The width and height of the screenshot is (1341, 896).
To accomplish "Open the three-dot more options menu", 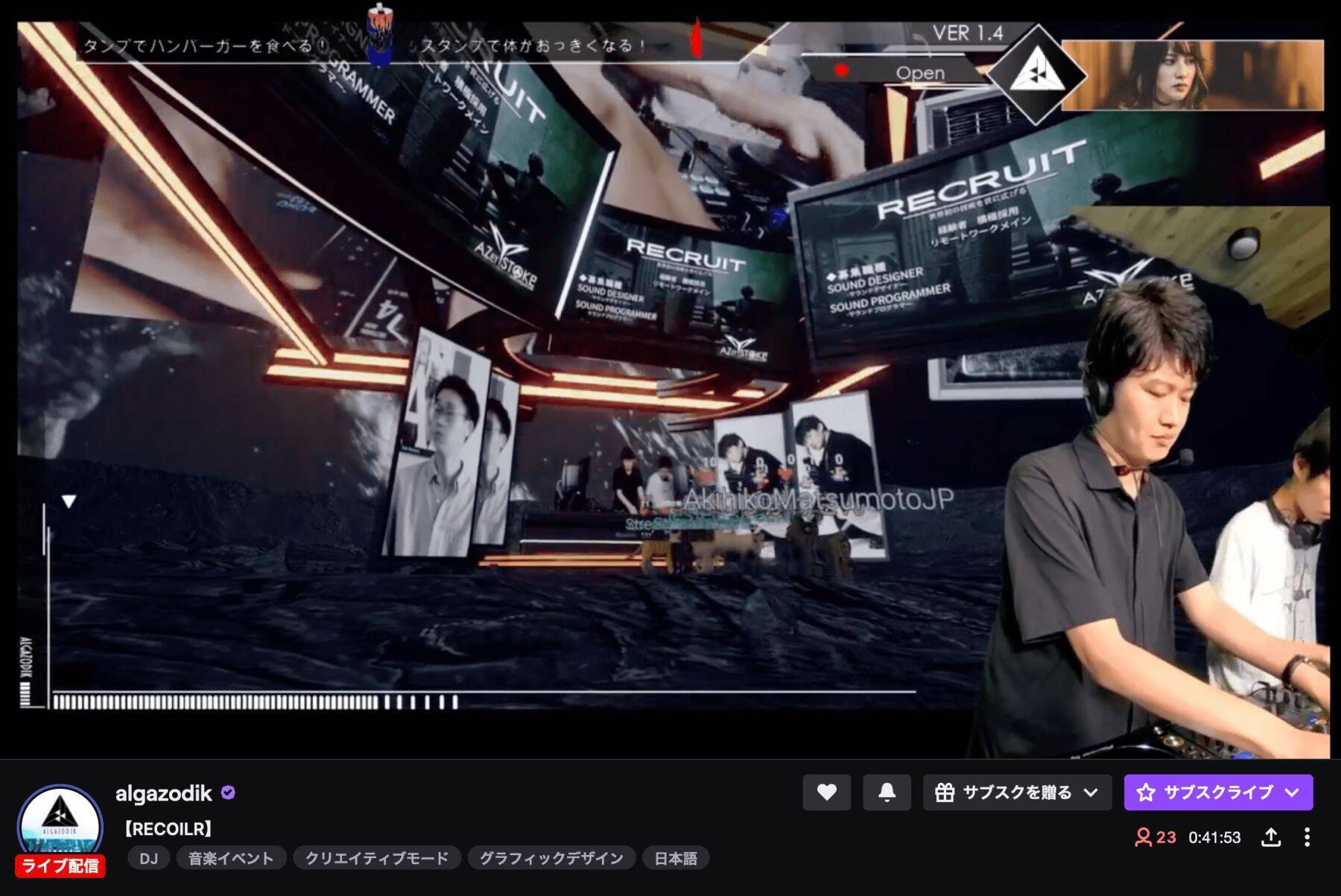I will [x=1307, y=837].
